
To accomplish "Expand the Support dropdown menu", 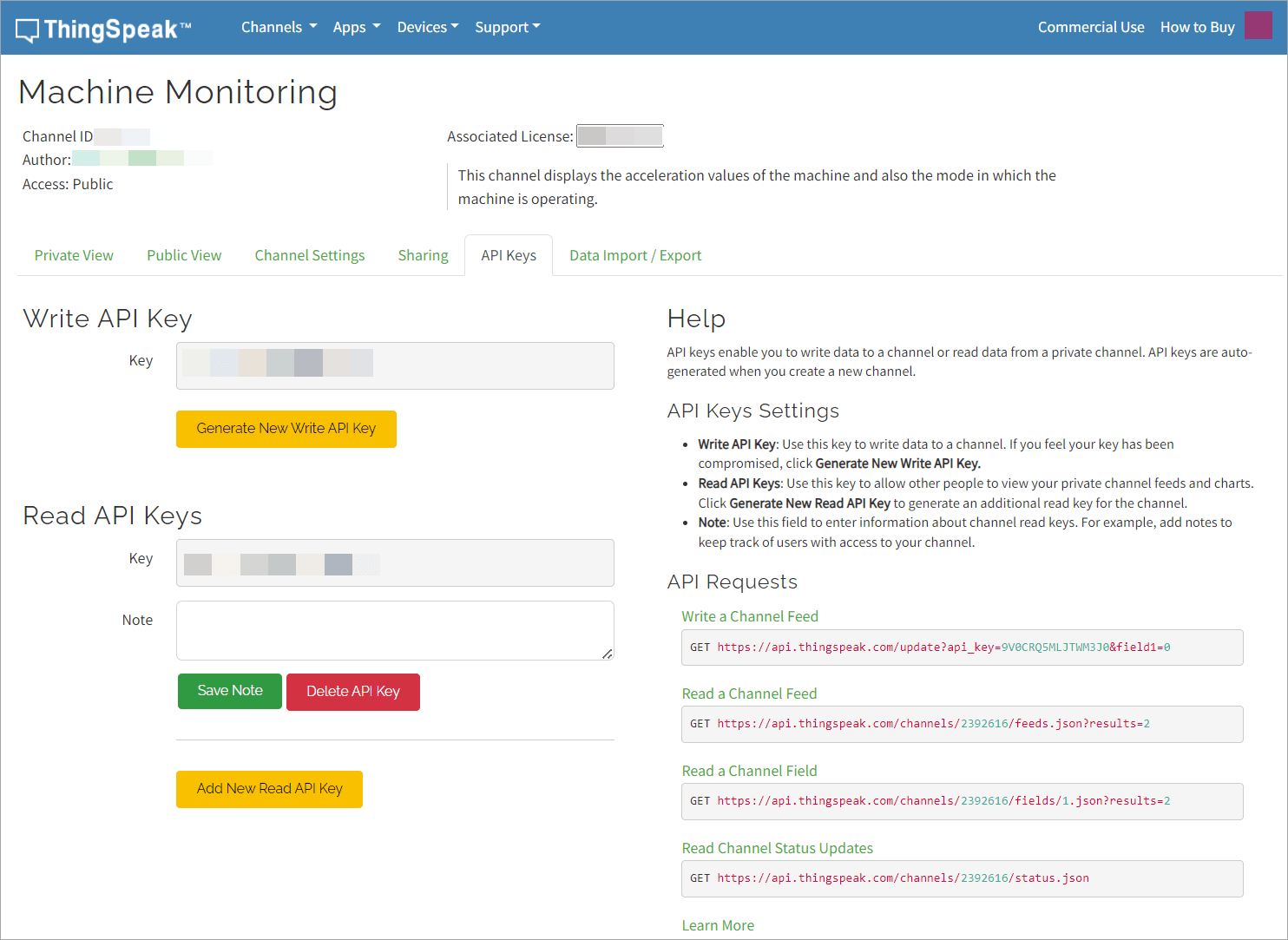I will pos(507,27).
